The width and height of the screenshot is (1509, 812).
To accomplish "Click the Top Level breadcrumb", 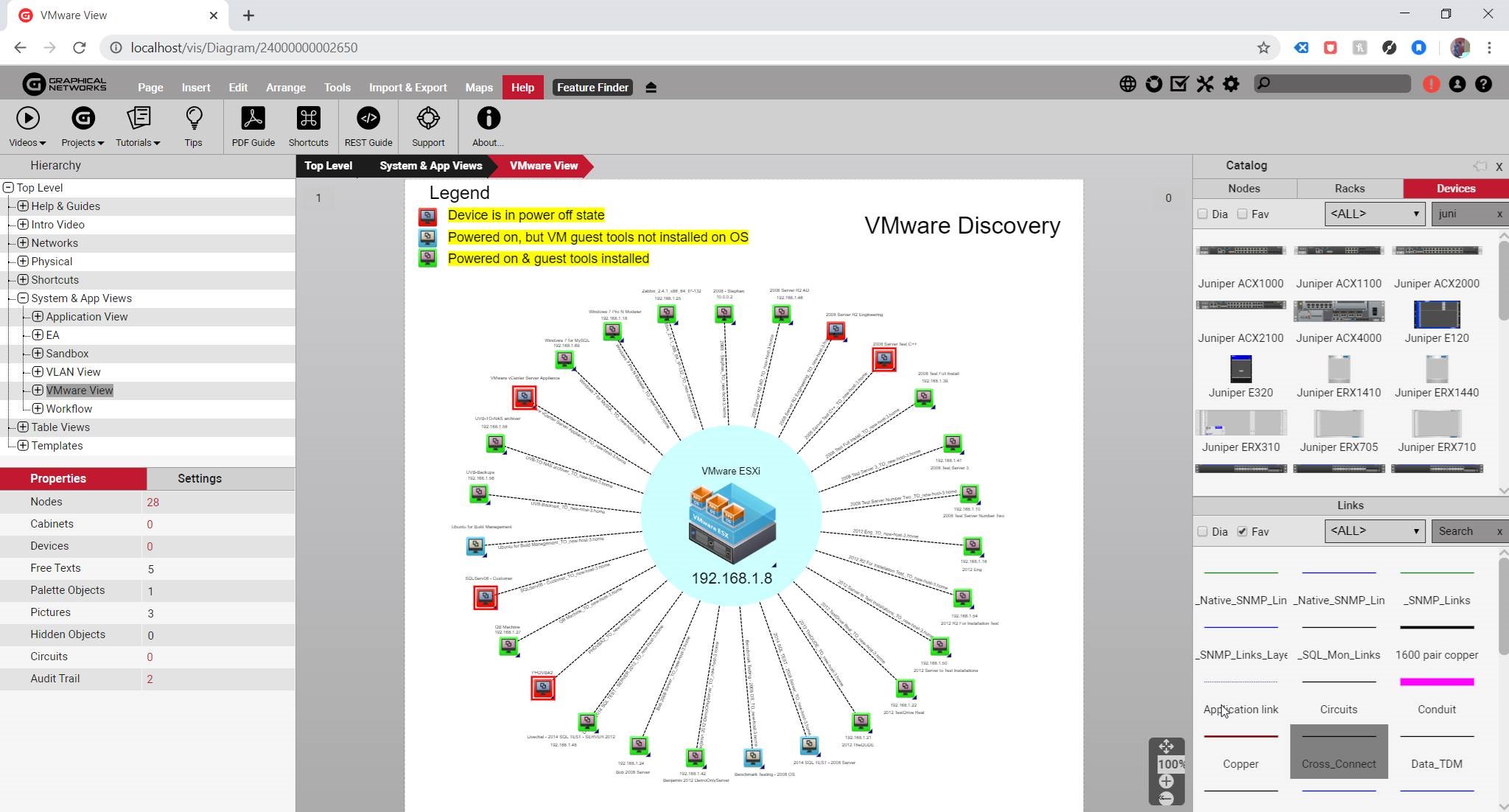I will click(x=328, y=166).
